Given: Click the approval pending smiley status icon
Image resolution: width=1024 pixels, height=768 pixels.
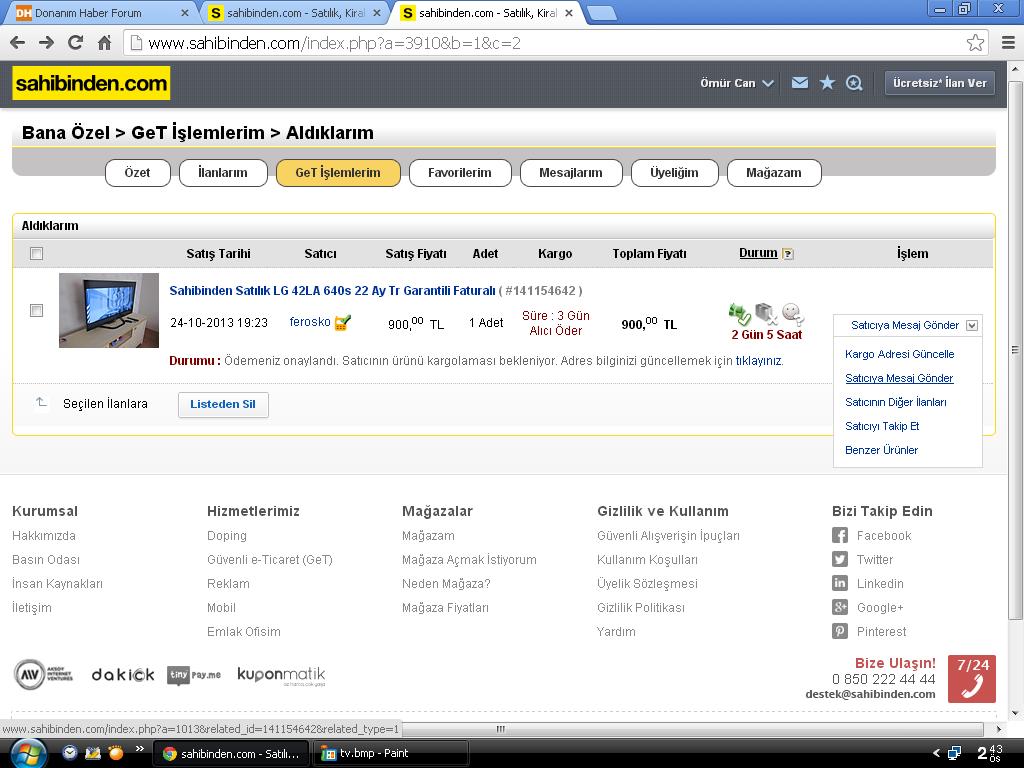Looking at the screenshot, I should 792,314.
